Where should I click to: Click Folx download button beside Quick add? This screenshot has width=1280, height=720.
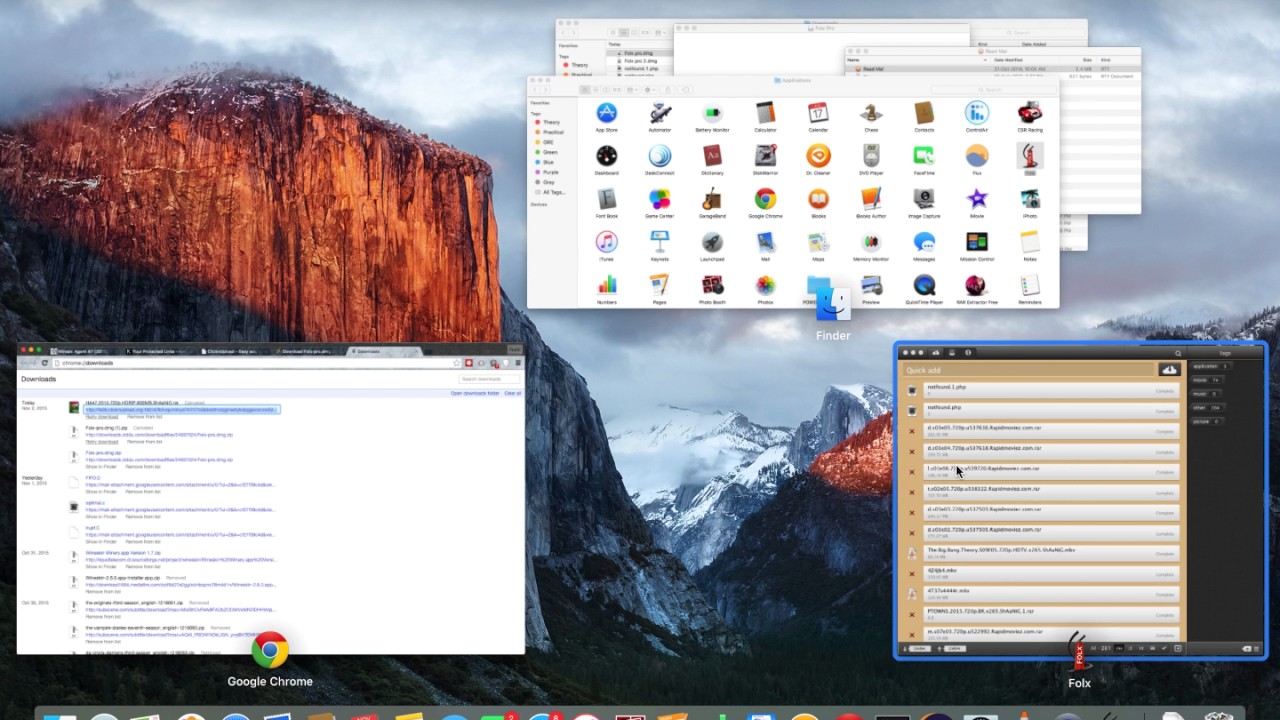tap(1169, 370)
